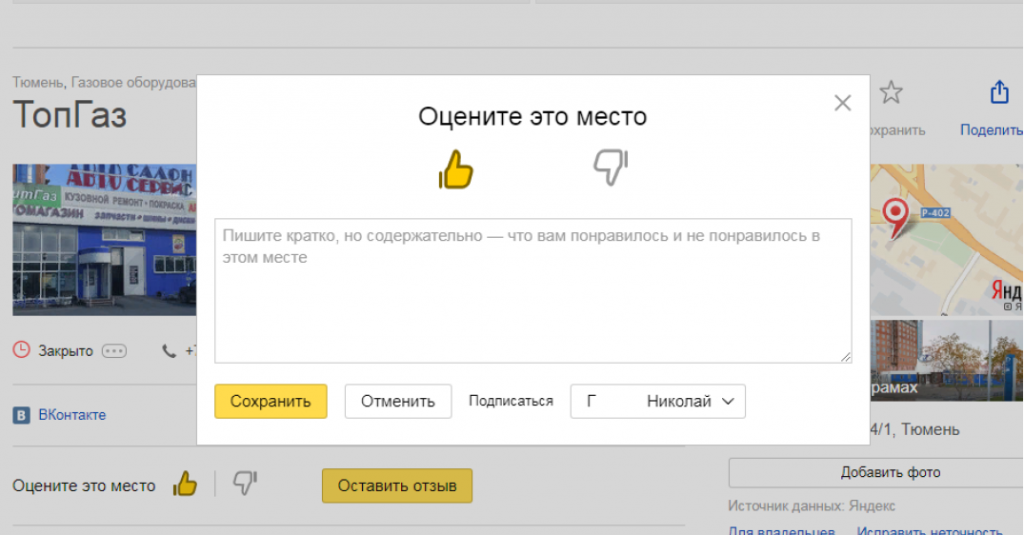Click the Оставить отзыв button
Viewport: 1024px width, 535px height.
click(x=397, y=485)
